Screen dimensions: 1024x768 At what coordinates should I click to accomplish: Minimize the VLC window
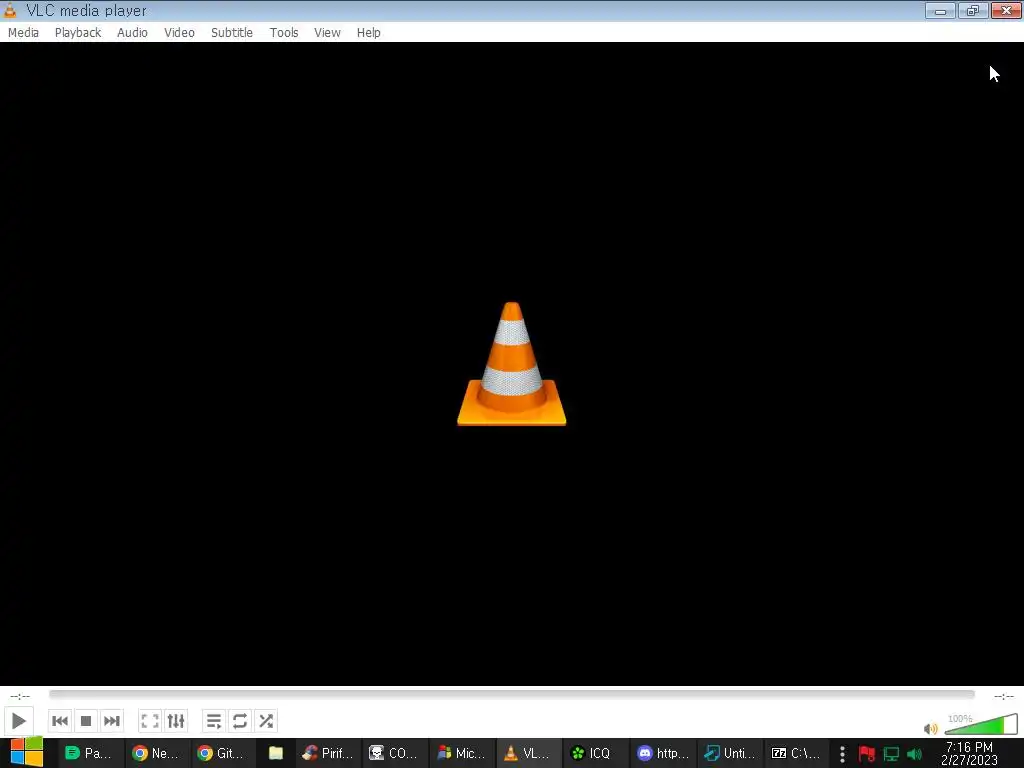940,10
